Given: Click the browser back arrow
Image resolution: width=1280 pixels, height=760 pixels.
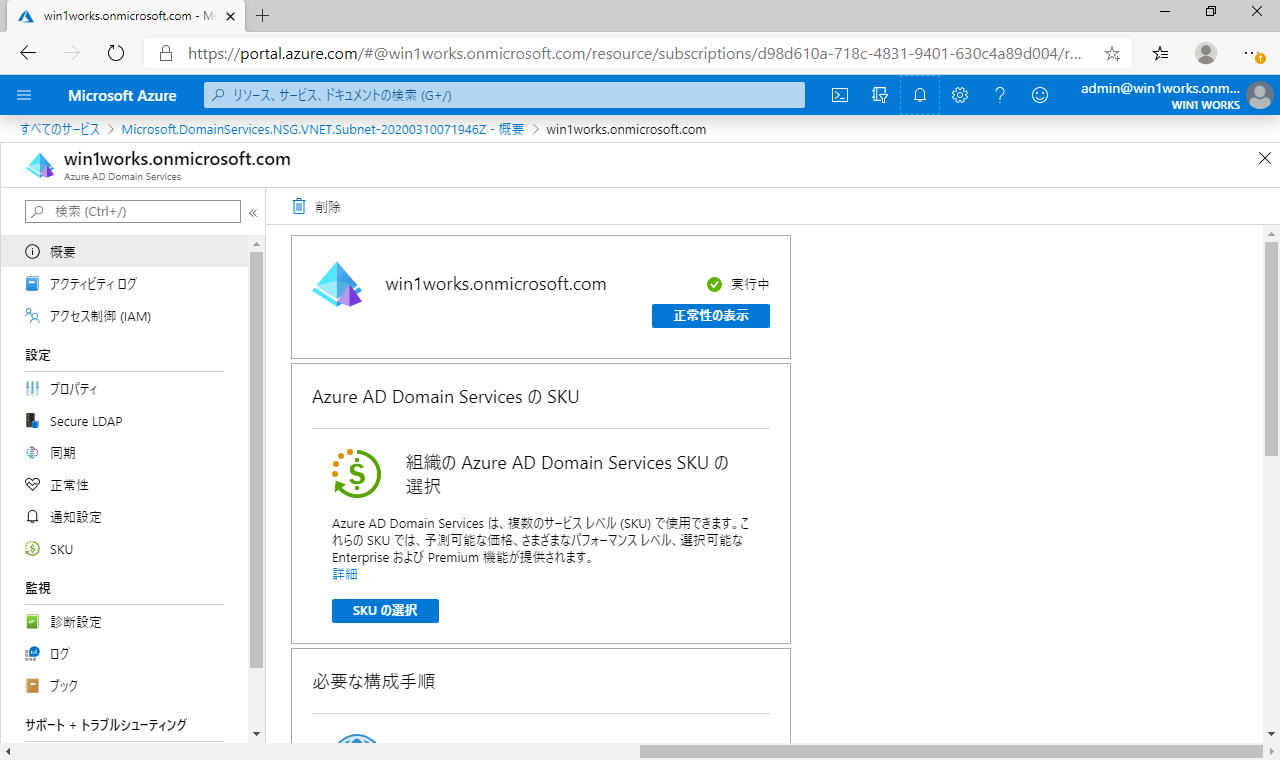Looking at the screenshot, I should (28, 53).
